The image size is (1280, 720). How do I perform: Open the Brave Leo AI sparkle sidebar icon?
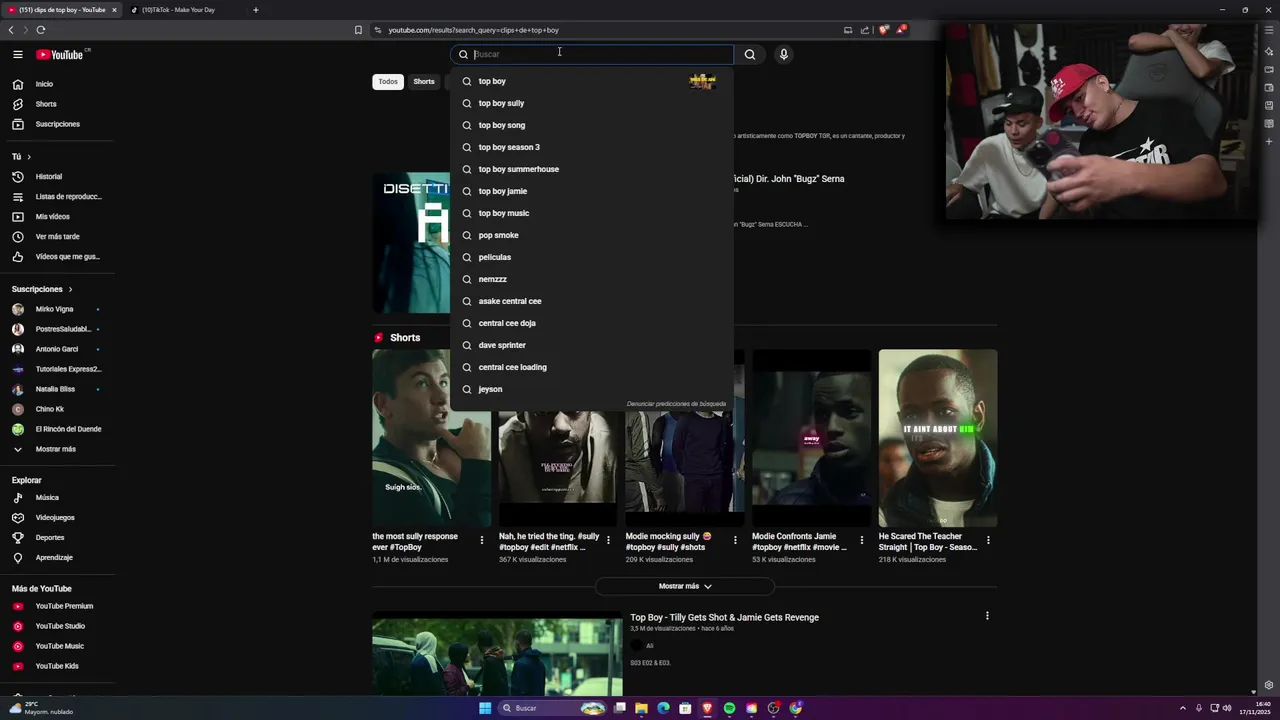(1269, 51)
